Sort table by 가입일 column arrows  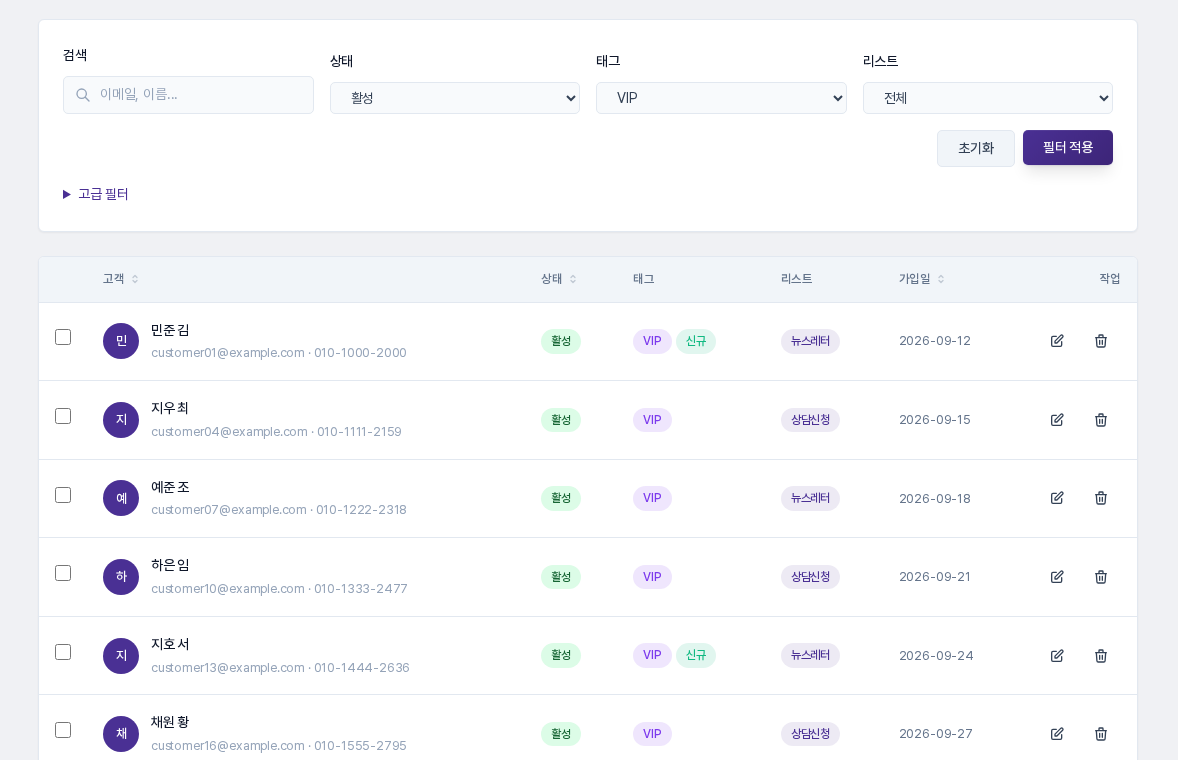click(941, 279)
